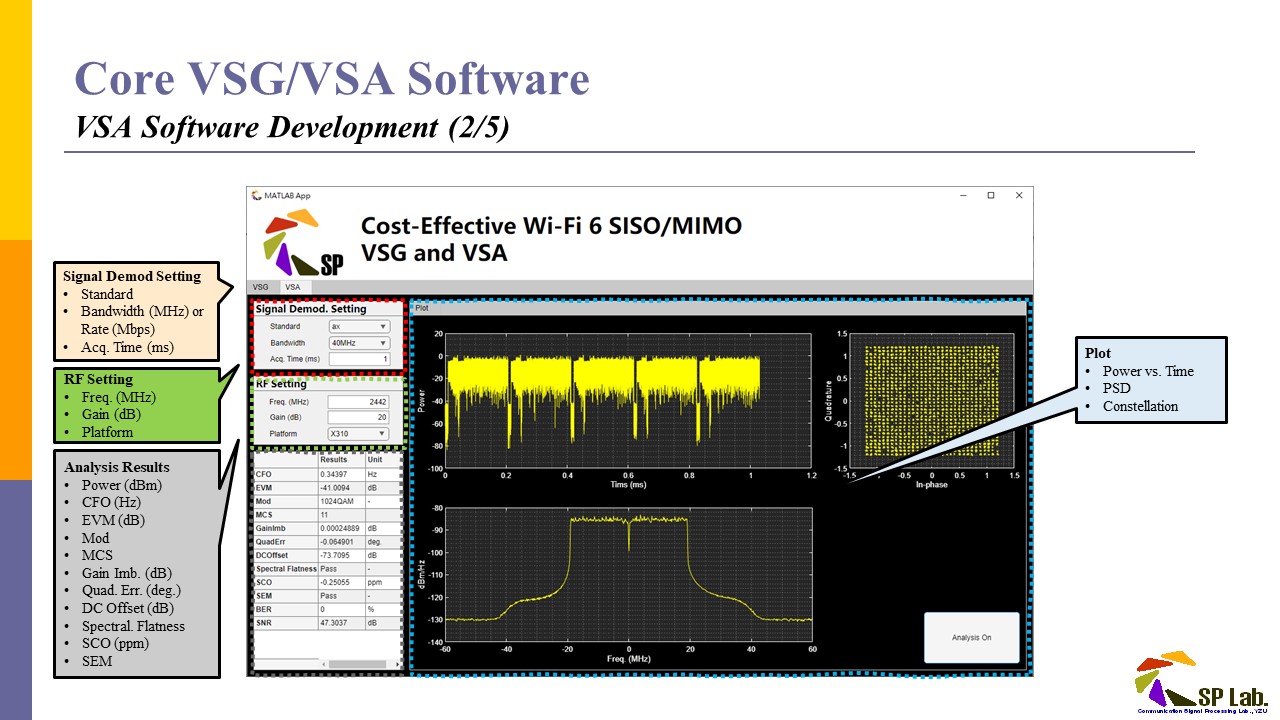Screen dimensions: 1280x720
Task: Click the MCS value 11
Action: (x=341, y=515)
